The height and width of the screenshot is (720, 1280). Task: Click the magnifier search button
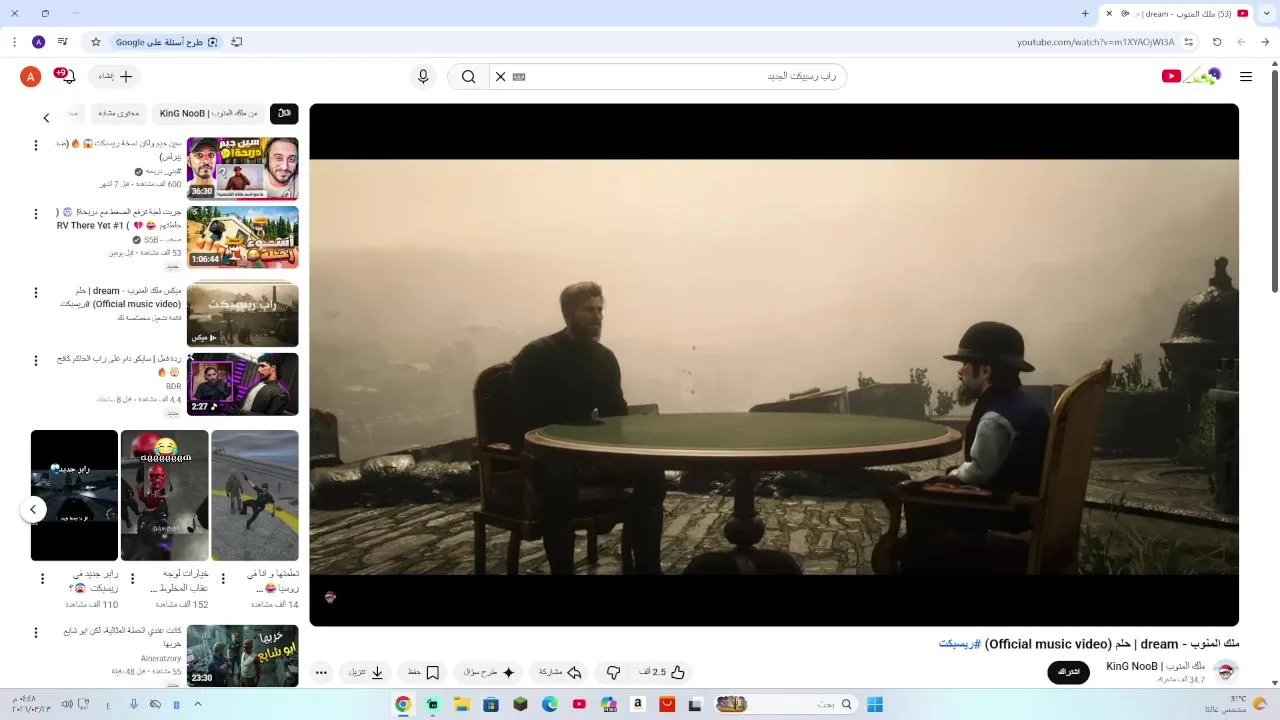pyautogui.click(x=468, y=76)
